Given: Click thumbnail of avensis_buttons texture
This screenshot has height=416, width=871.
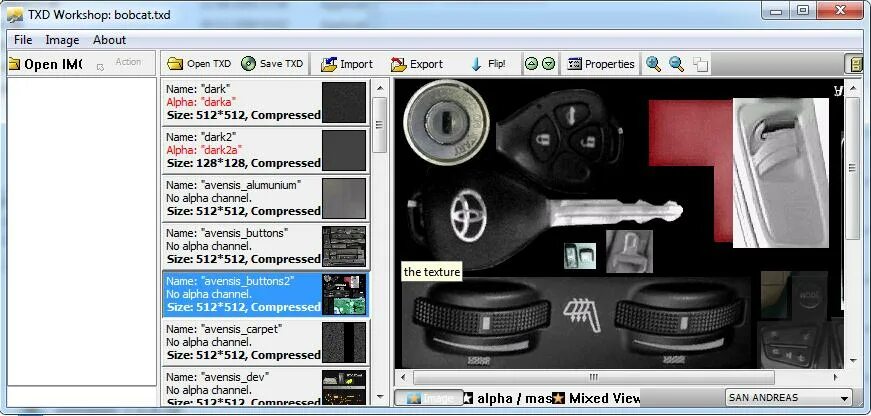Looking at the screenshot, I should pos(344,246).
